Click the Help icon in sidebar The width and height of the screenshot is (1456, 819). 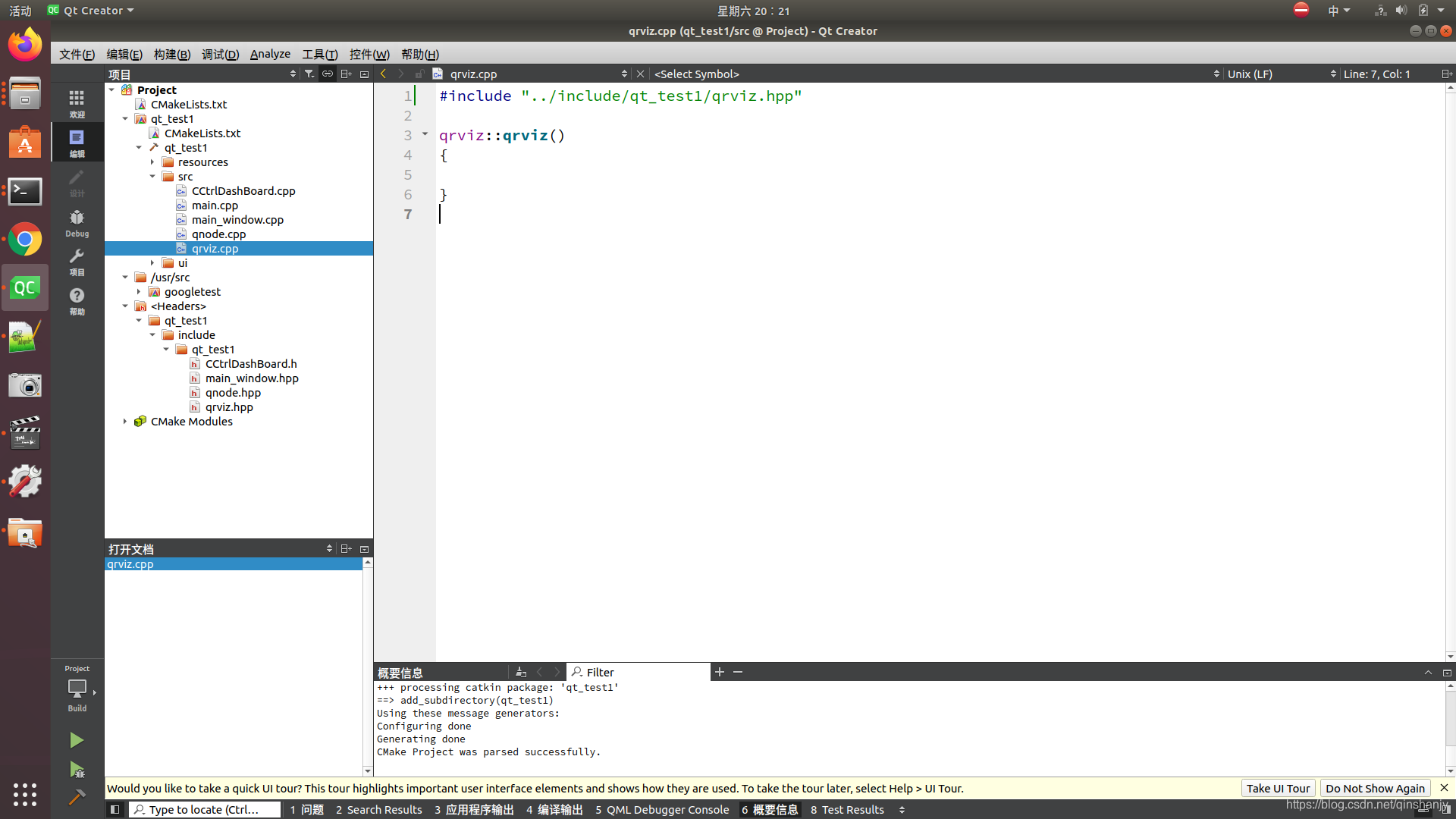[77, 300]
